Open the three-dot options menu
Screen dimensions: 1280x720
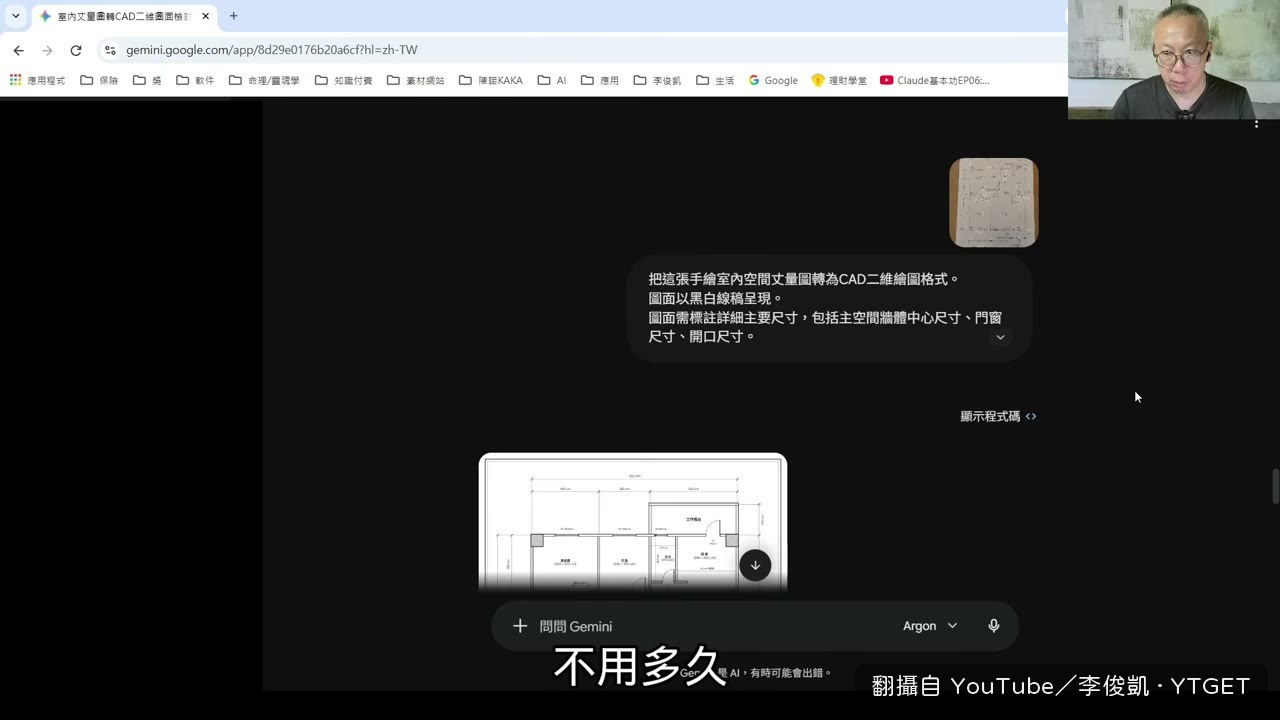(1256, 124)
